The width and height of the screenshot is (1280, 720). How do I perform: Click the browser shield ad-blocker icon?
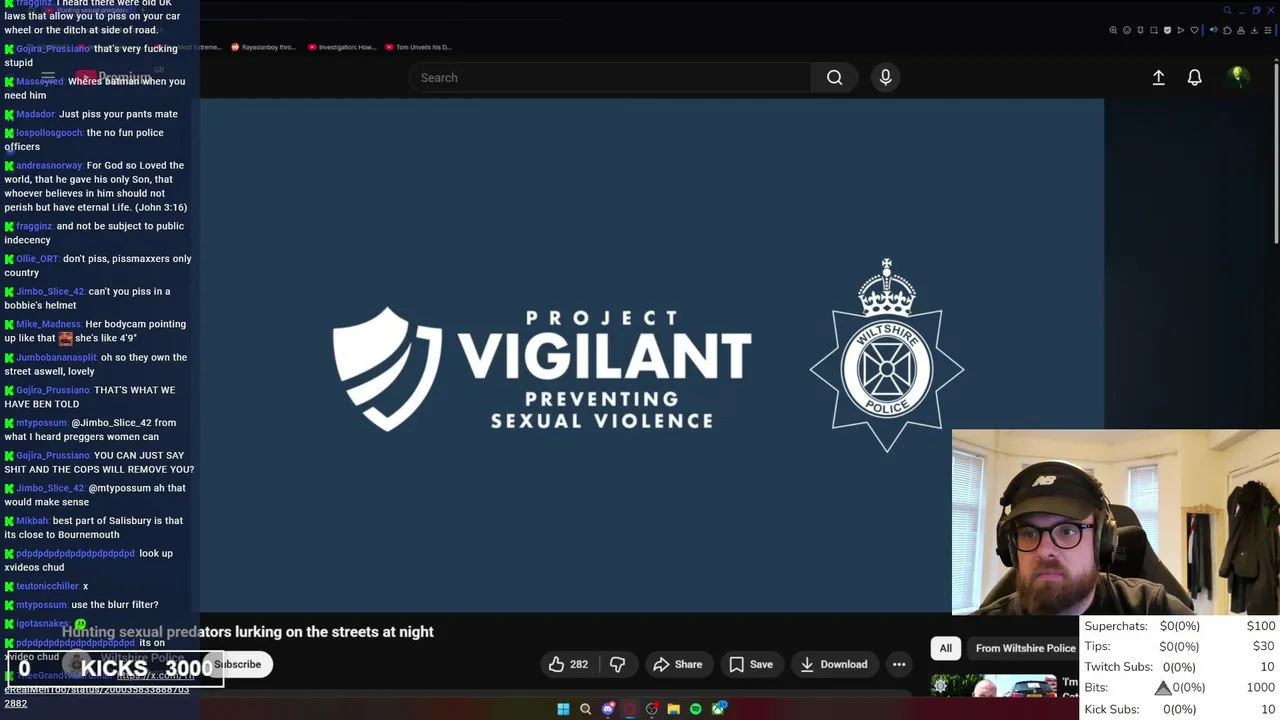(1167, 30)
